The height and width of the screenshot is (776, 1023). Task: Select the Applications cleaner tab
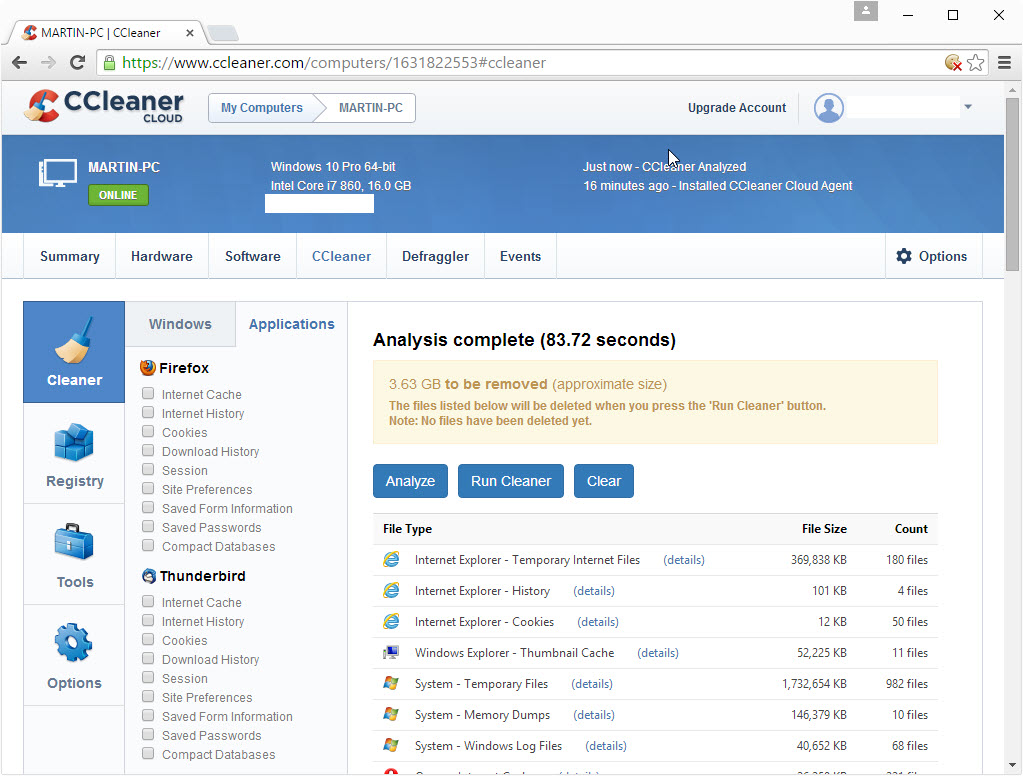pos(292,324)
